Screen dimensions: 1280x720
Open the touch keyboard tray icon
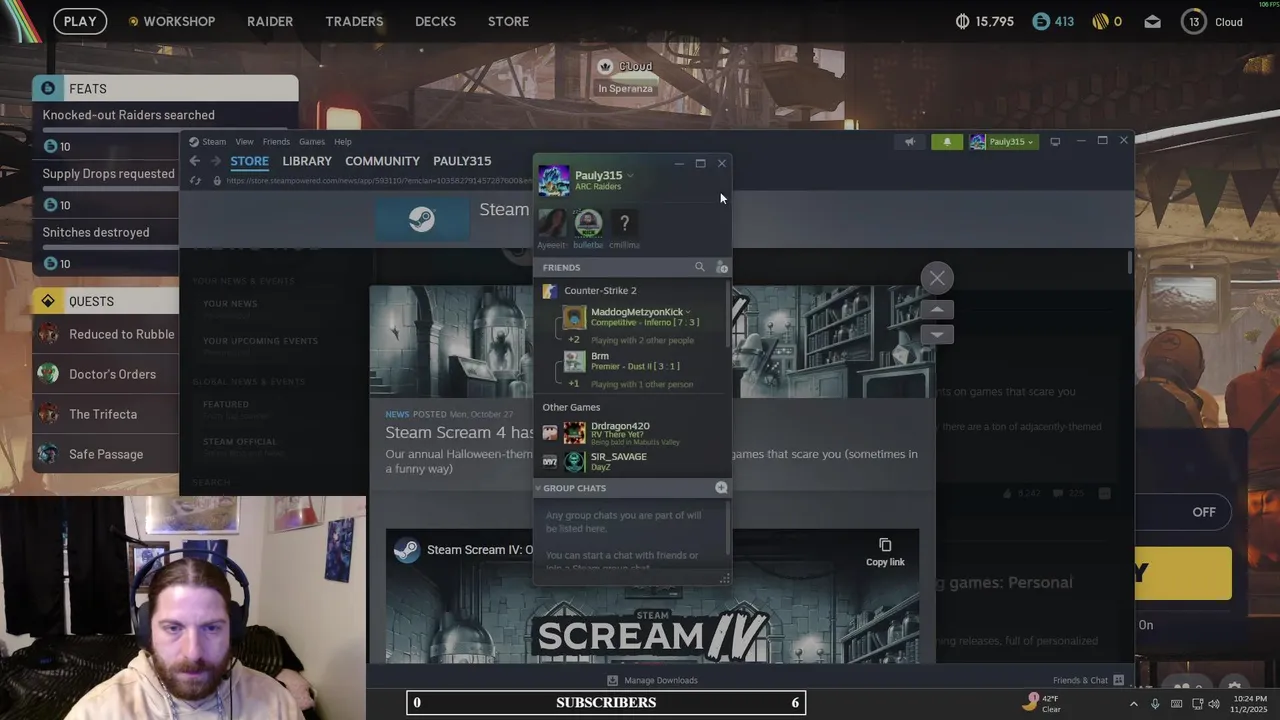pos(1176,704)
